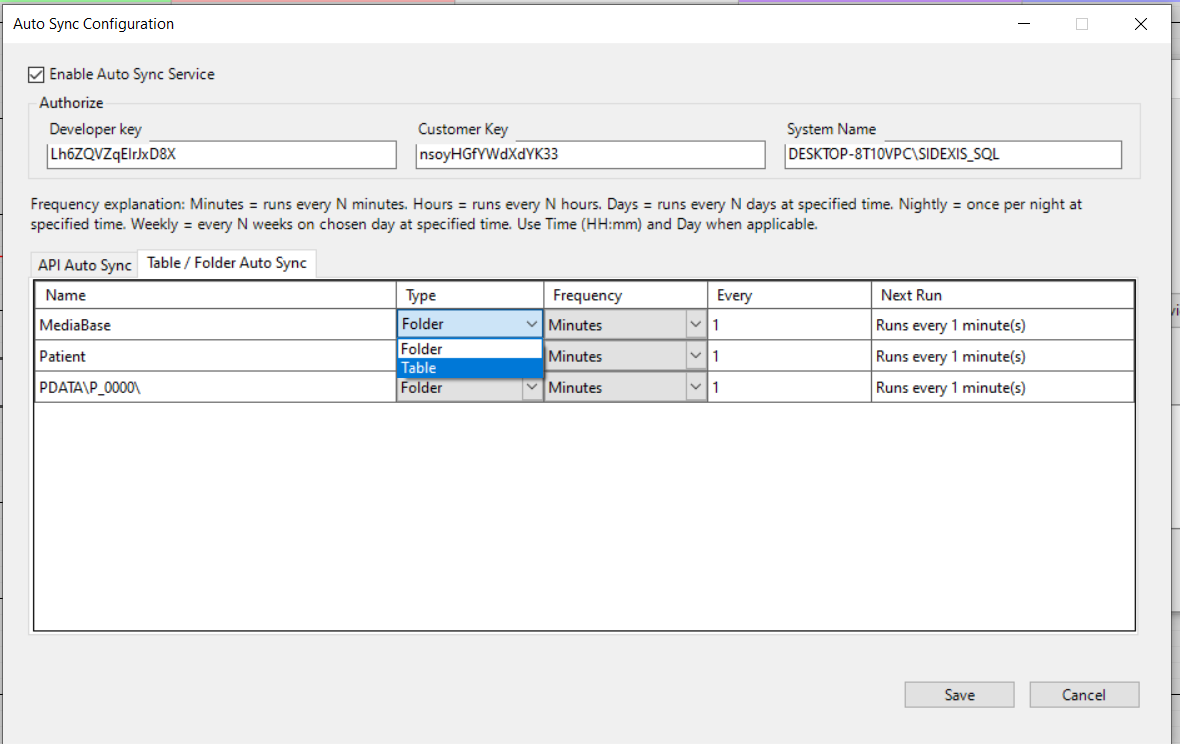Choose Folder option in the dropdown list

pyautogui.click(x=470, y=349)
